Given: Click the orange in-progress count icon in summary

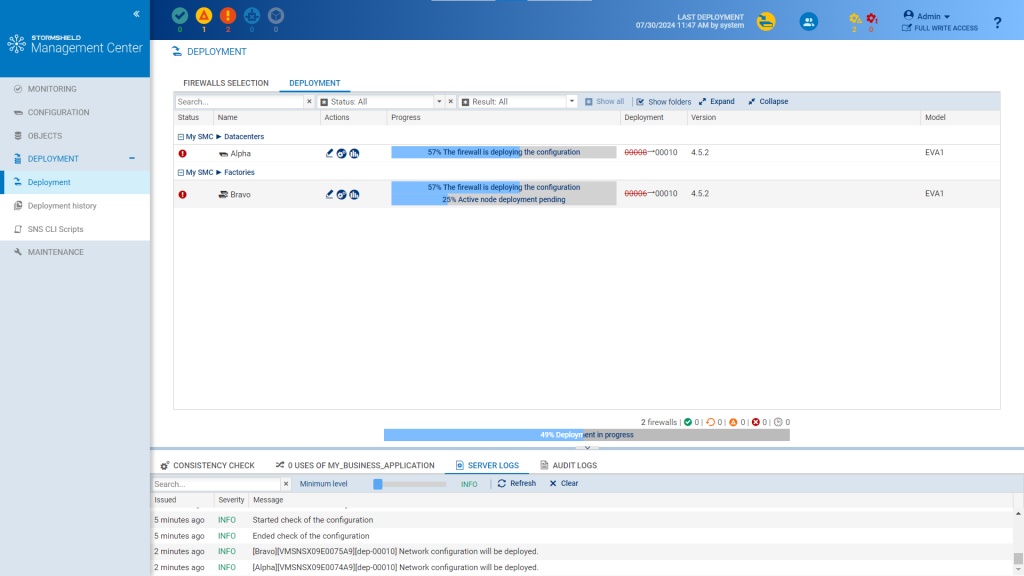Looking at the screenshot, I should pyautogui.click(x=711, y=423).
